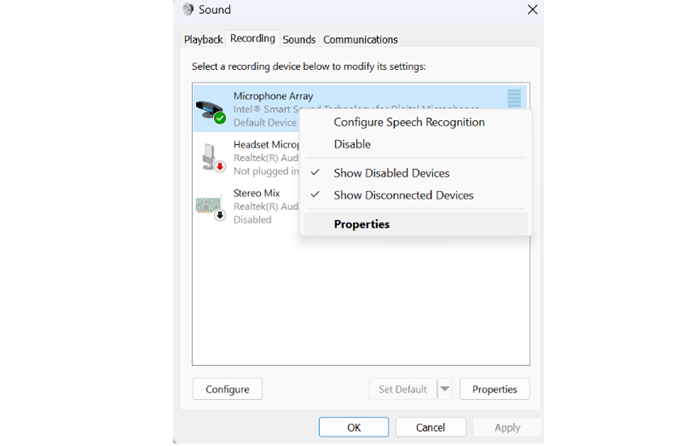This screenshot has height=446, width=700.
Task: Click the 'Disabled' status under Stereo Mix
Action: [252, 220]
